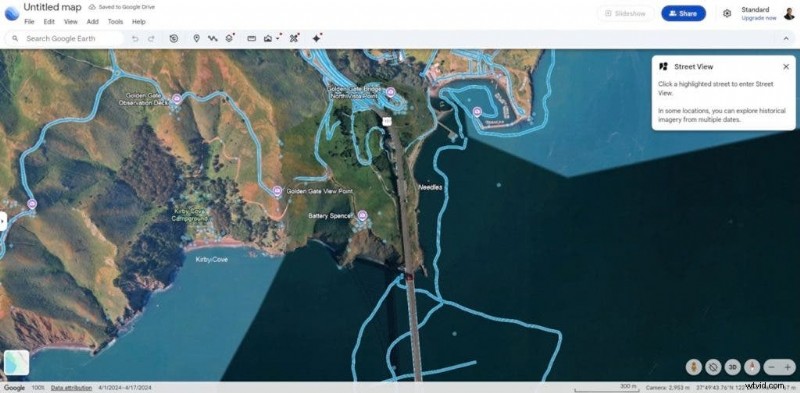
Task: Click the Redo arrow icon
Action: 151,38
